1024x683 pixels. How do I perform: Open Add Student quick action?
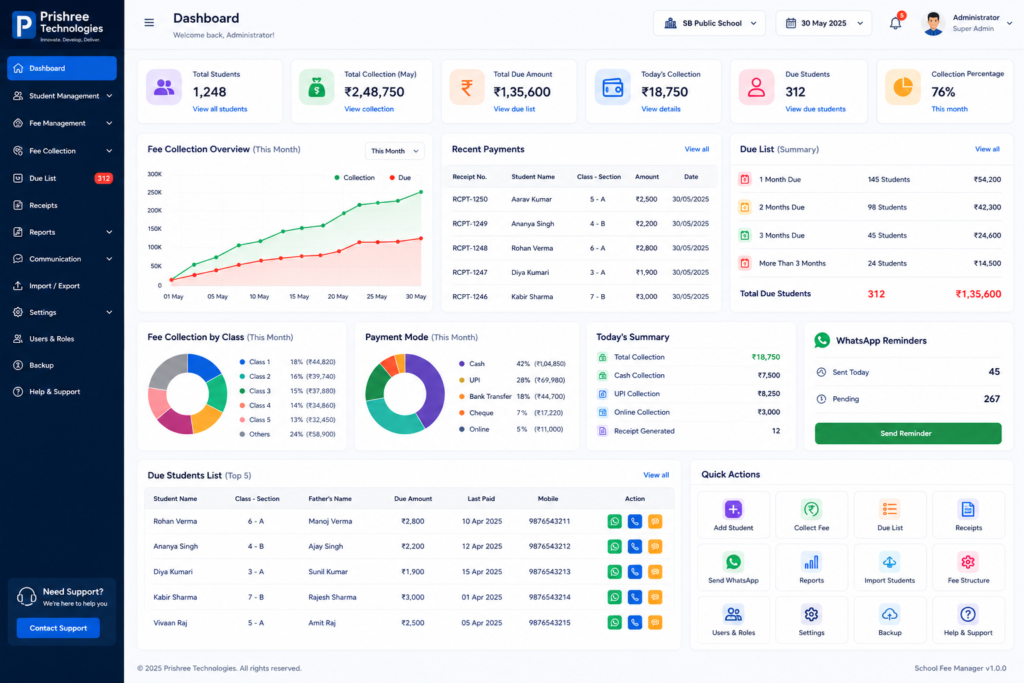coord(733,515)
